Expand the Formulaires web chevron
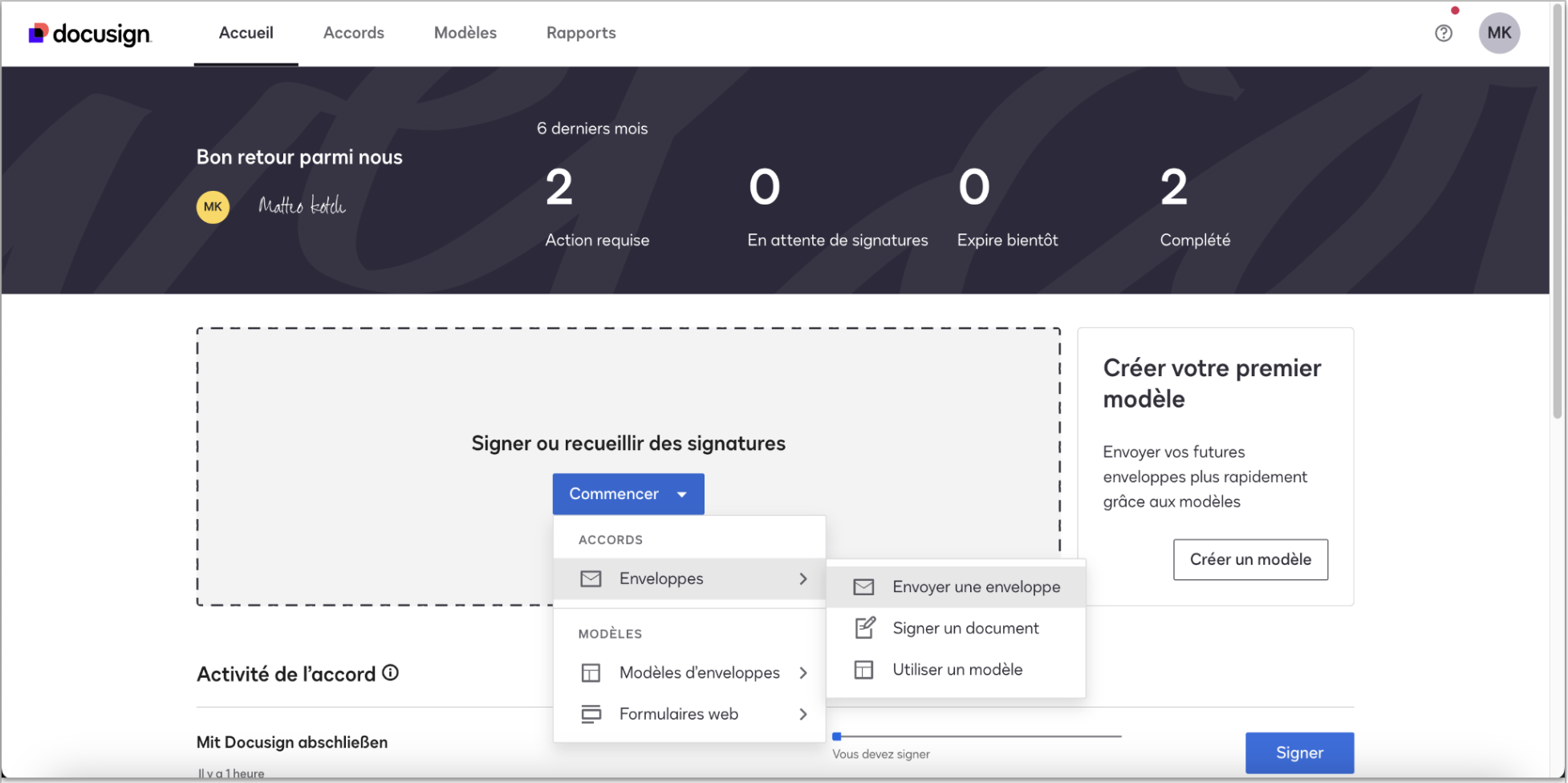Image resolution: width=1568 pixels, height=783 pixels. click(803, 714)
